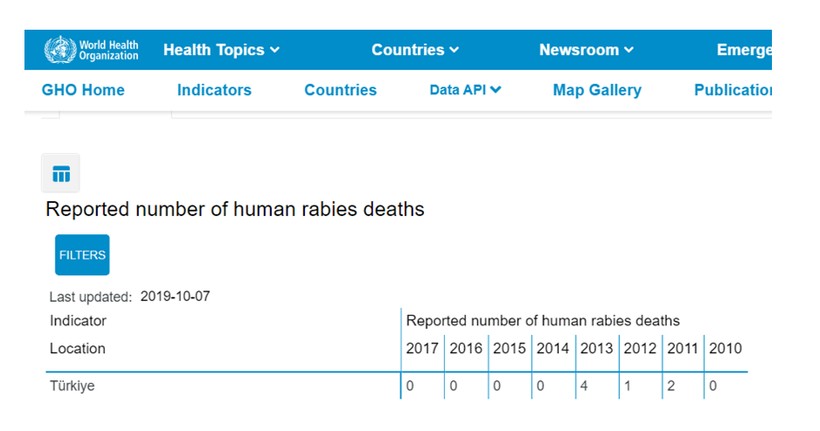
Task: Open the table view icon
Action: pos(61,173)
